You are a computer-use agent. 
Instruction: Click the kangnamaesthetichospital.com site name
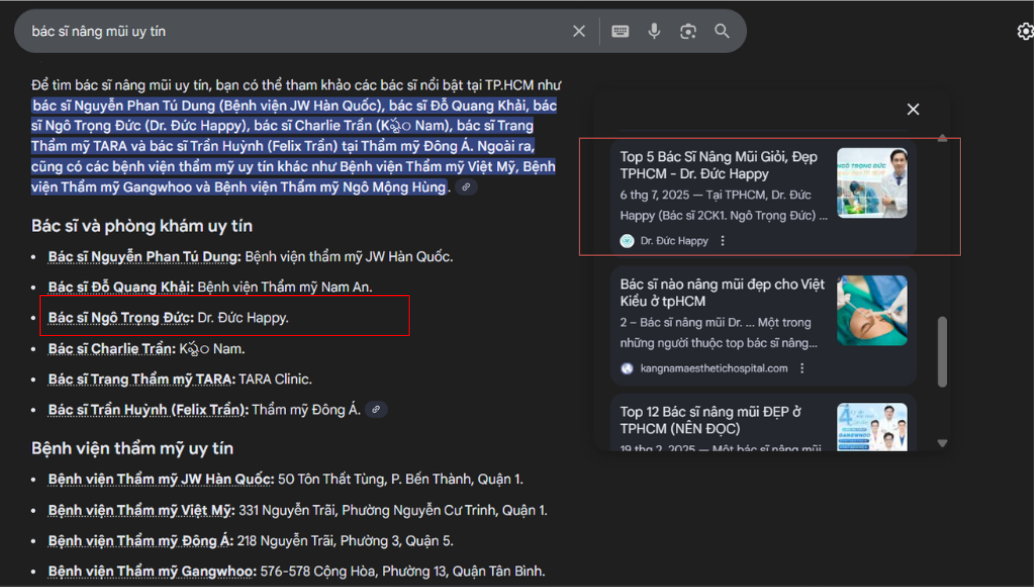click(714, 368)
